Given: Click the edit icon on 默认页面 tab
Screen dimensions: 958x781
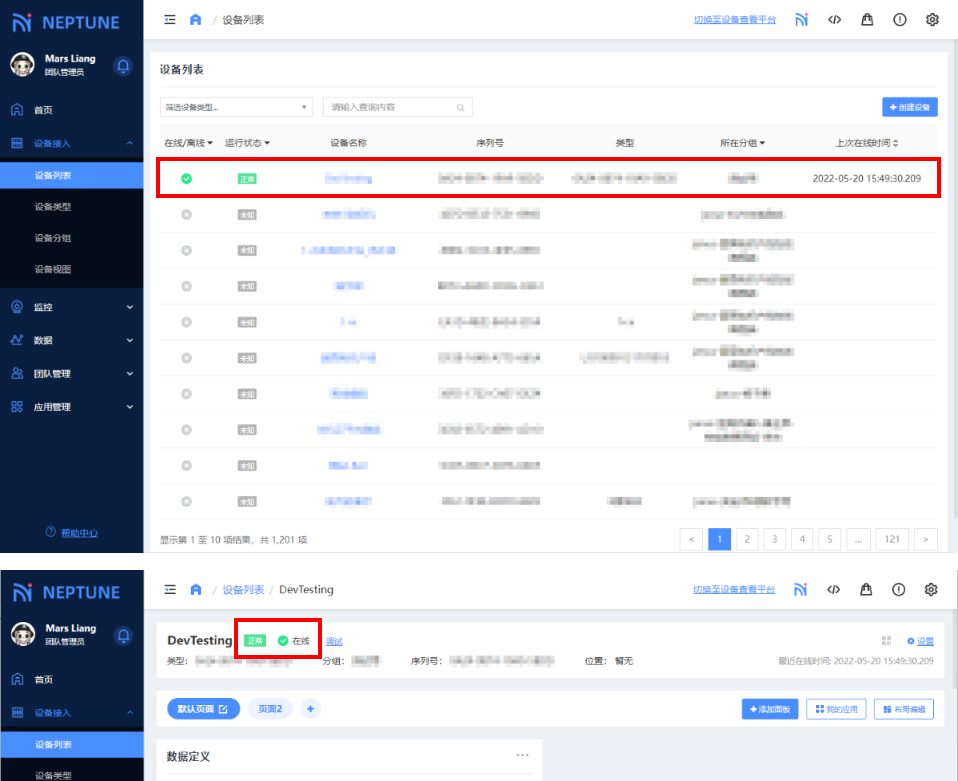Looking at the screenshot, I should [224, 709].
